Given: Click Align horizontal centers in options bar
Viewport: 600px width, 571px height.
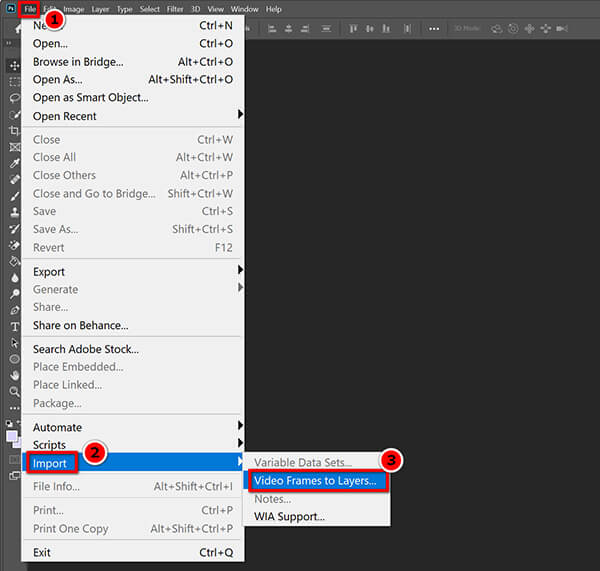Looking at the screenshot, I should click(289, 28).
